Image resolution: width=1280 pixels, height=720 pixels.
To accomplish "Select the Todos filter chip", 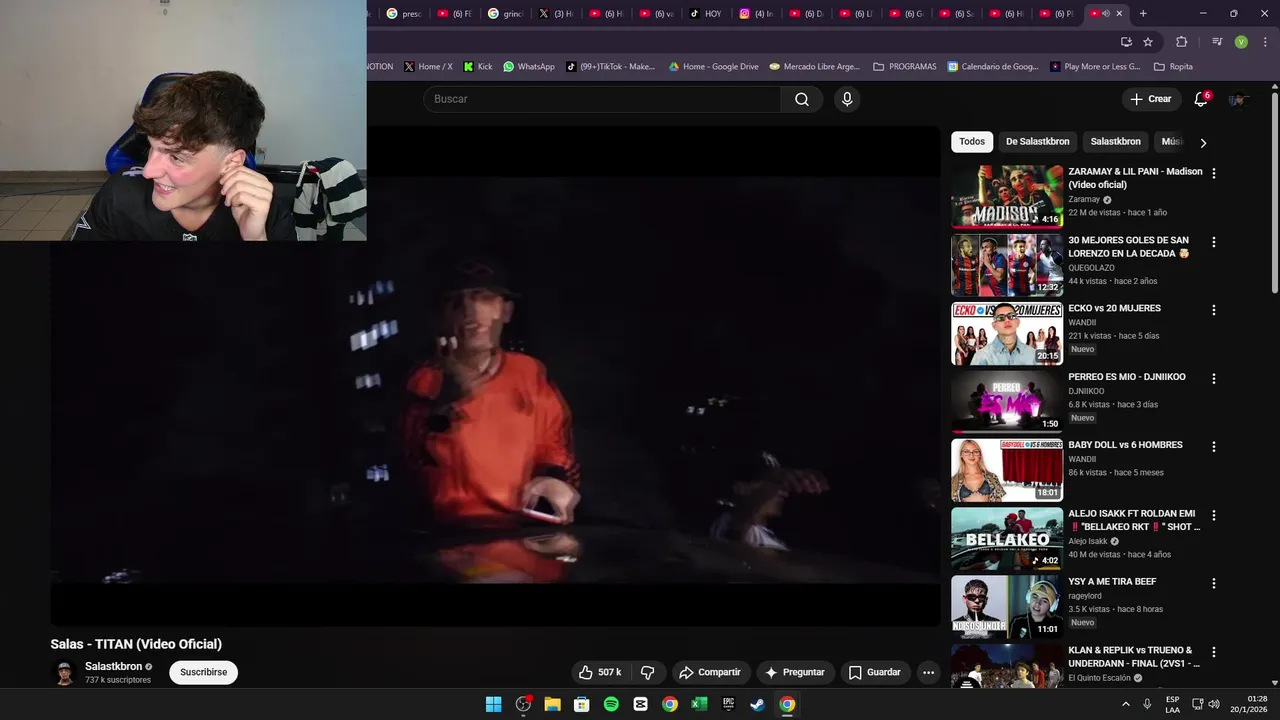I will coord(972,141).
